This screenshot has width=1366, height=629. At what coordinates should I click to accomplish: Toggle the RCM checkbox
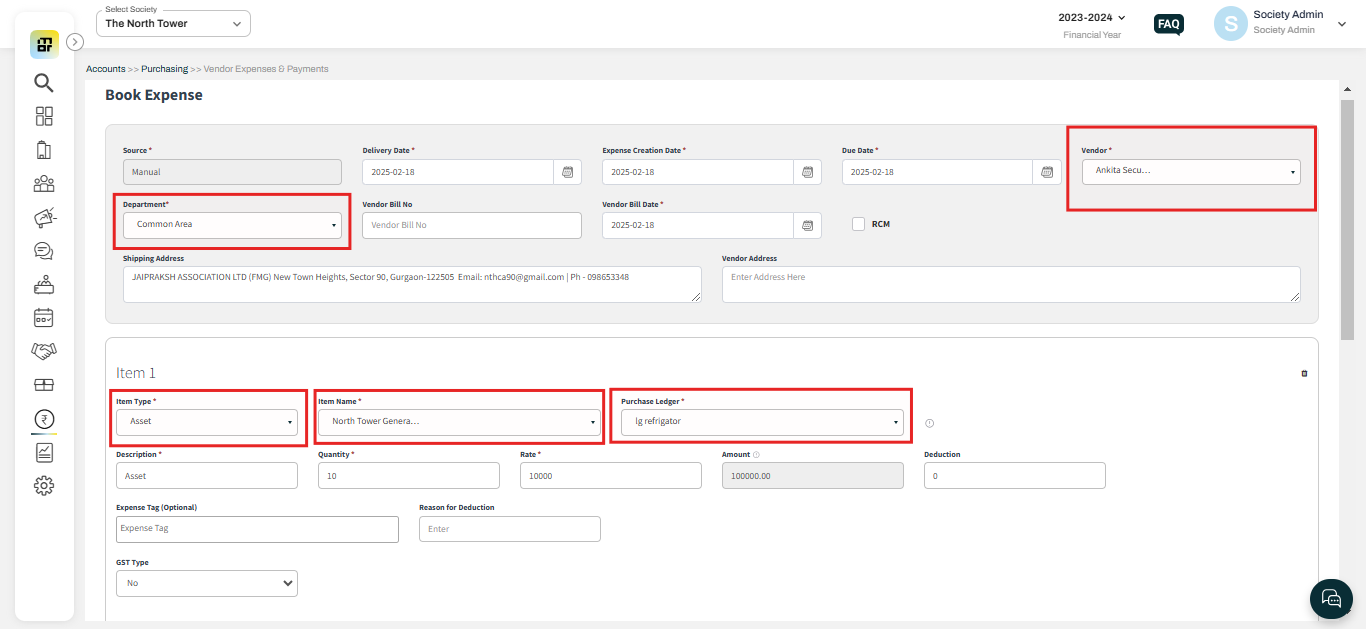pos(858,224)
